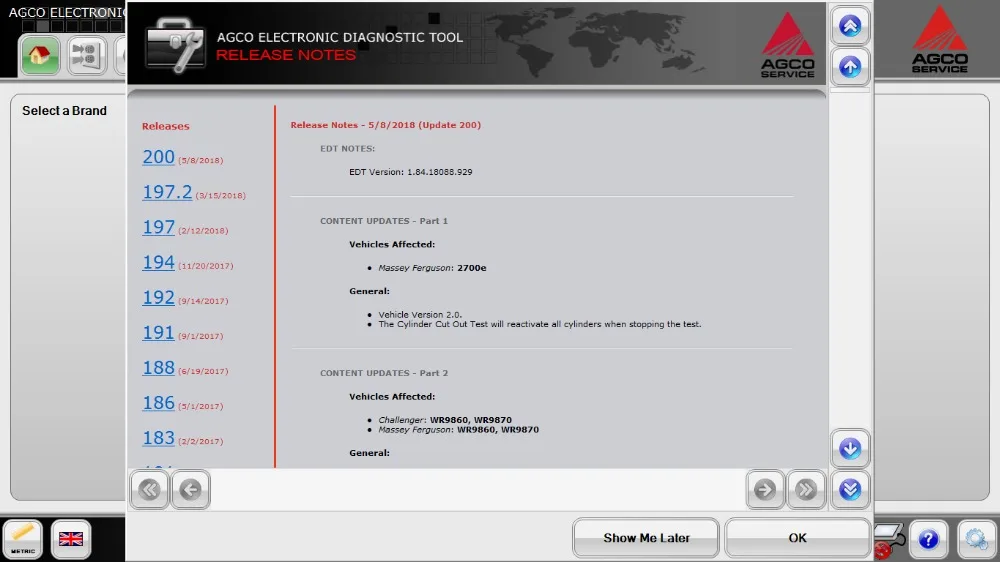Image resolution: width=1000 pixels, height=562 pixels.
Task: Open release 188 notes link
Action: tap(158, 367)
